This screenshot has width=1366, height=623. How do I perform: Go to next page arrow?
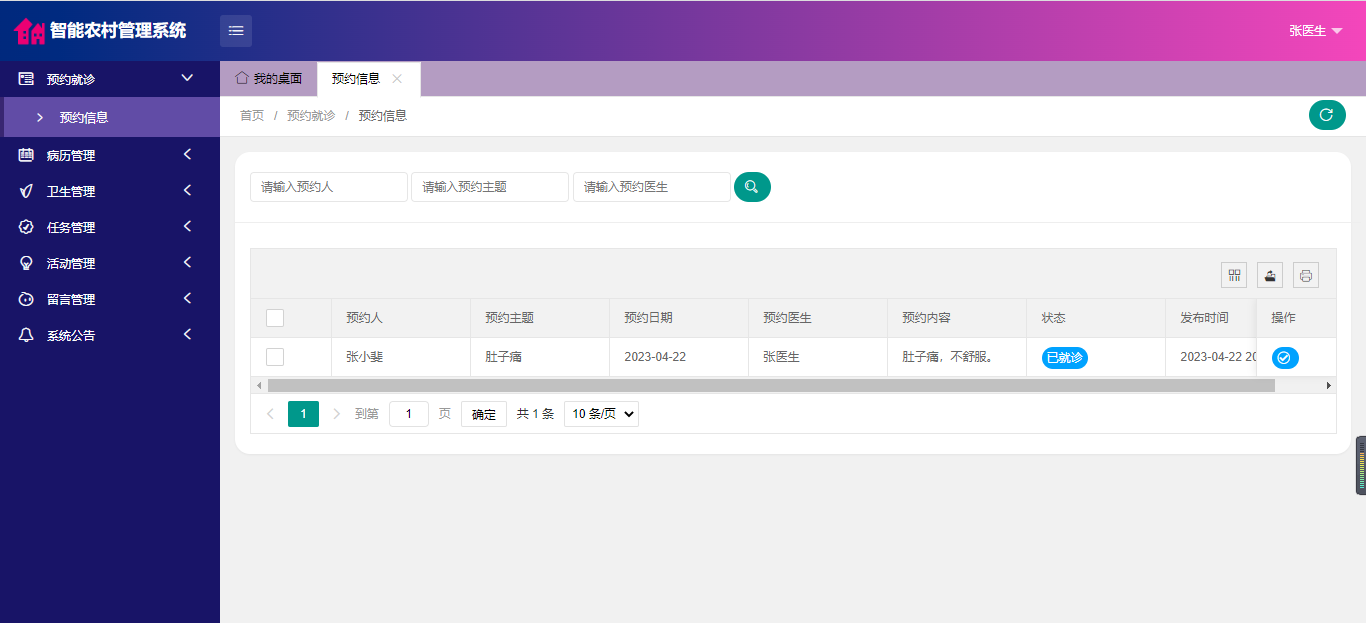[x=336, y=414]
